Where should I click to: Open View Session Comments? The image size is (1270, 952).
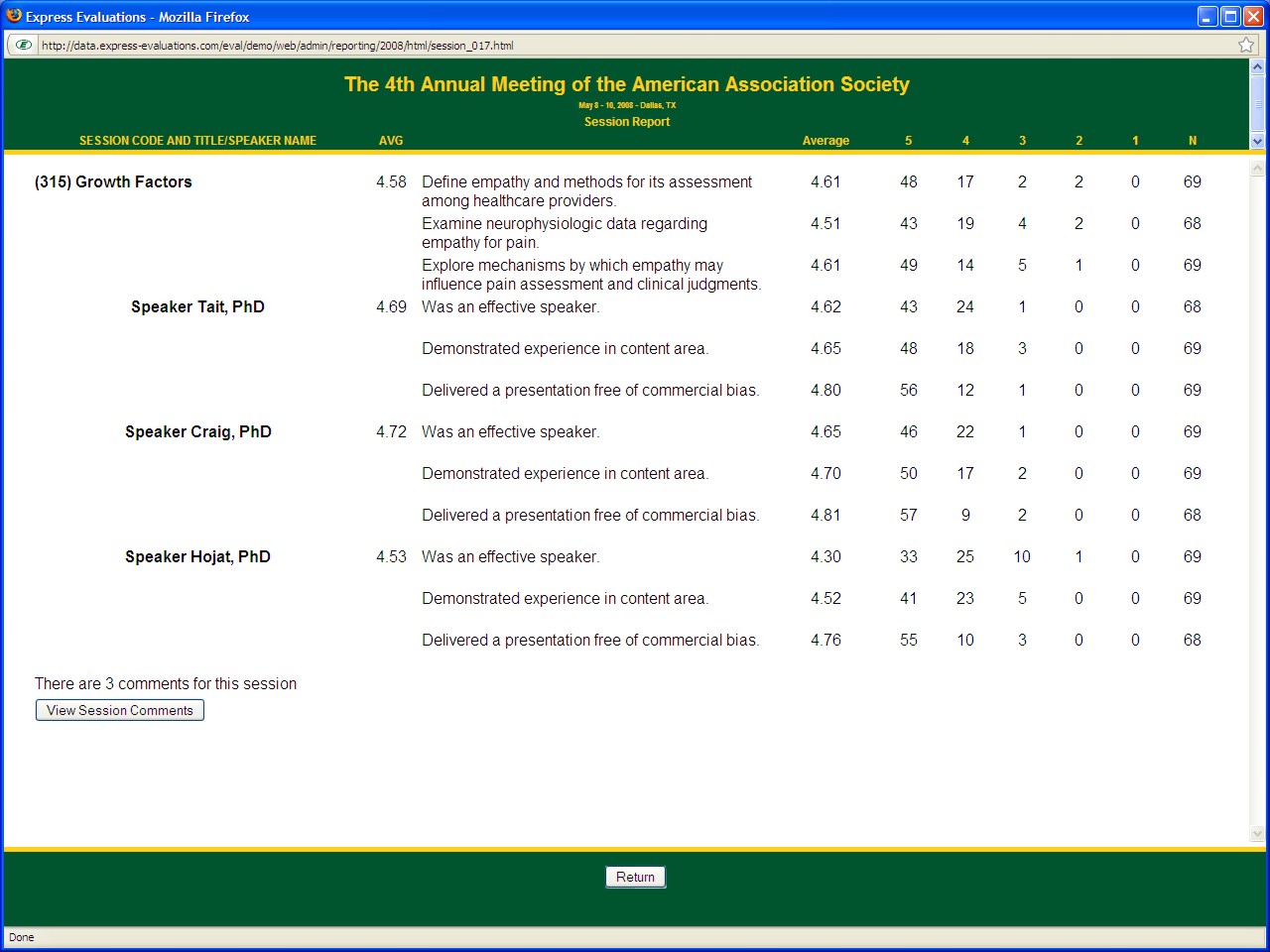click(x=120, y=710)
